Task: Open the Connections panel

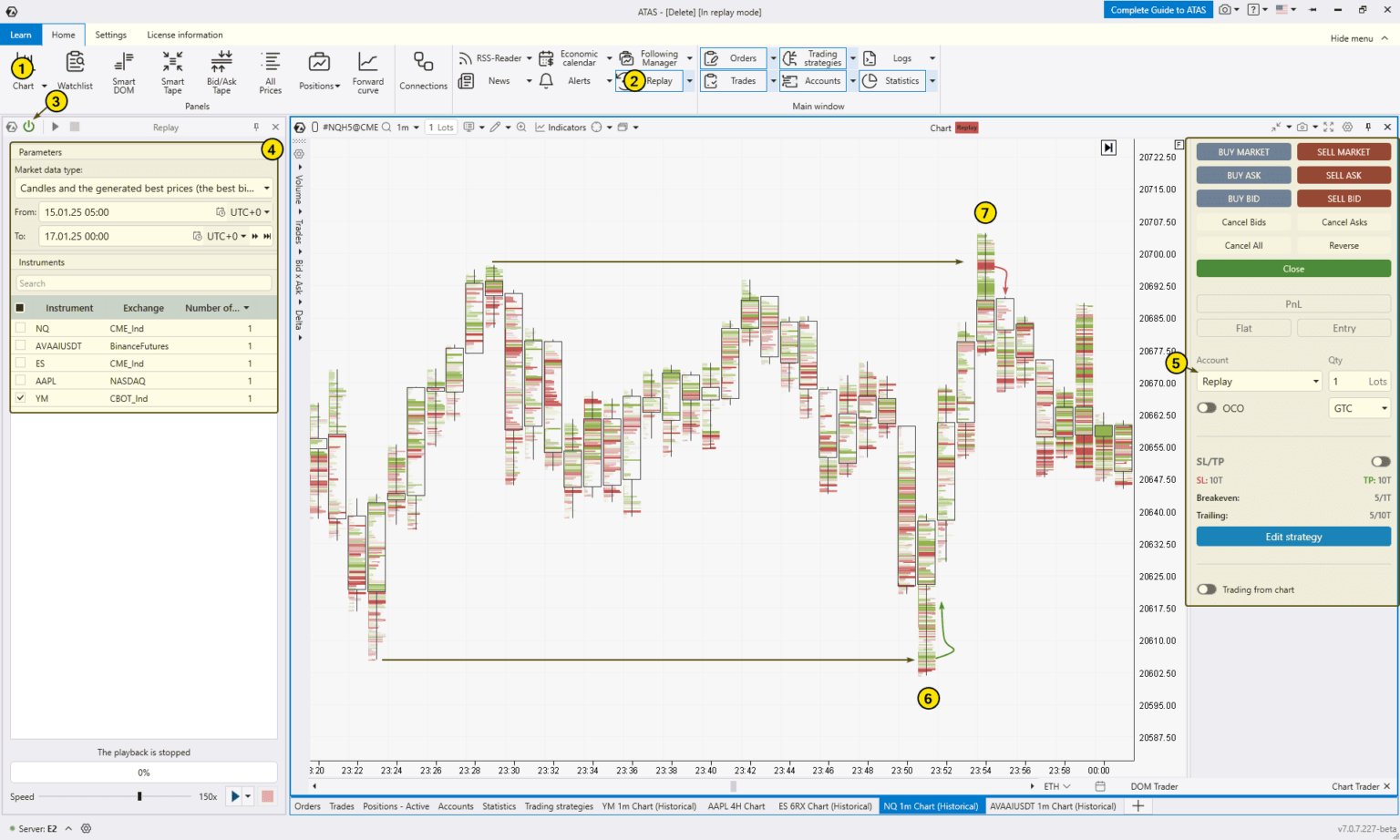Action: coord(423,73)
